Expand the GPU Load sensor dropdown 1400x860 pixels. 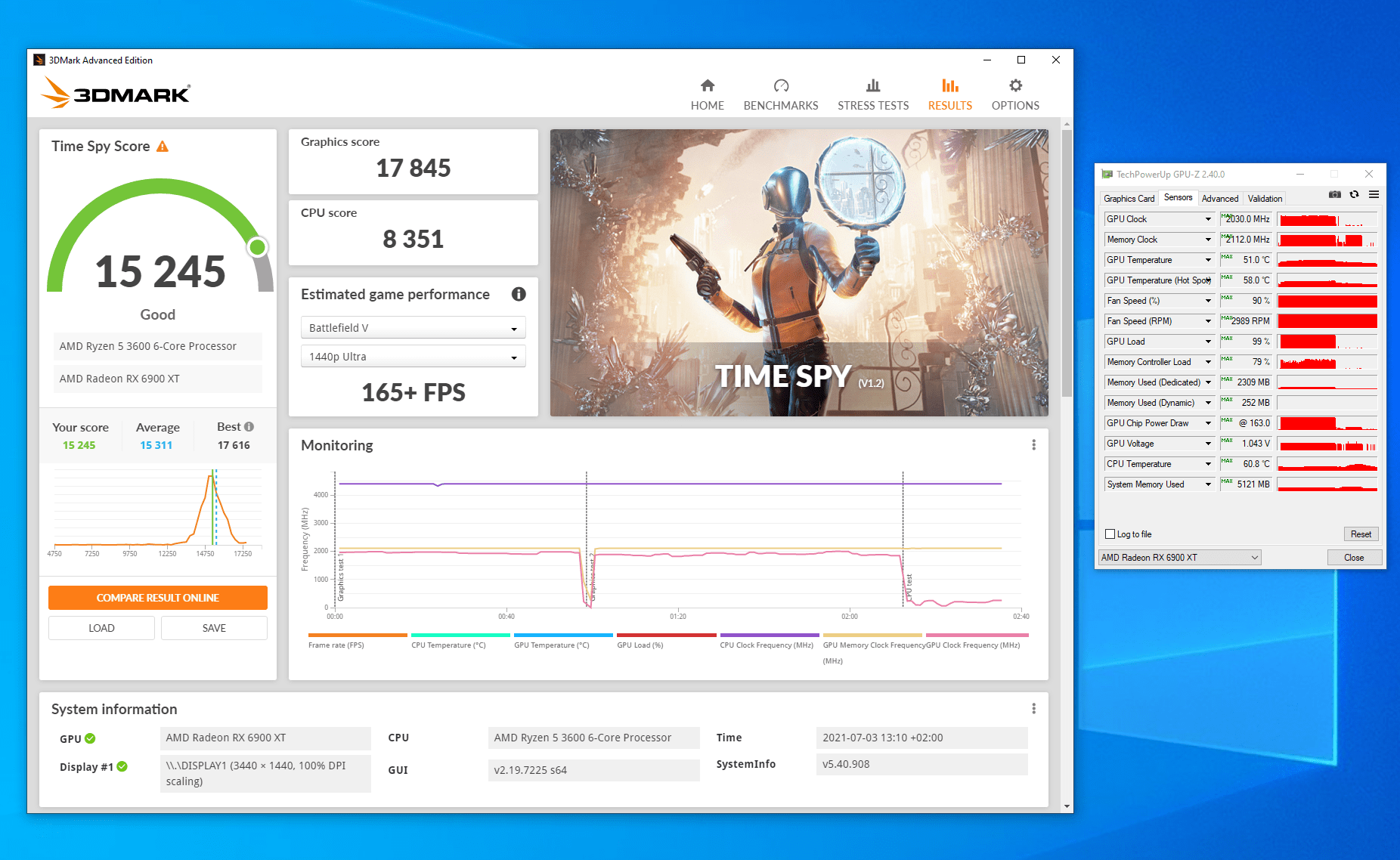coord(1208,342)
